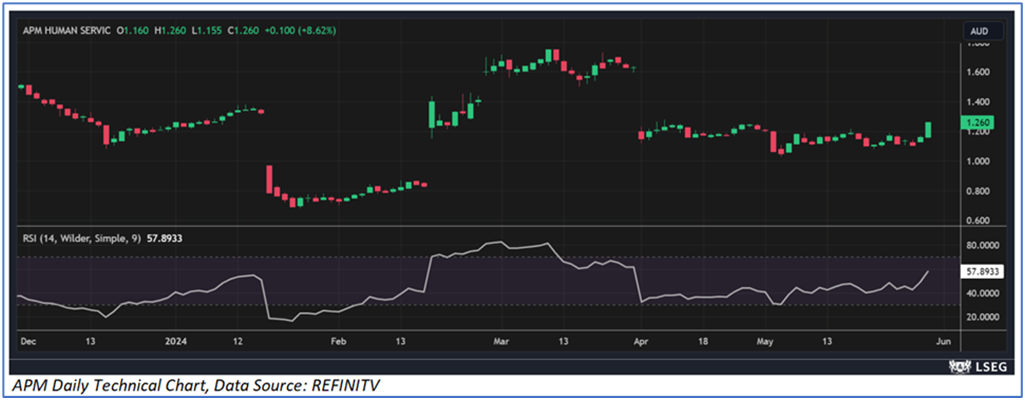Click the 1.400 price axis label
This screenshot has height=400, width=1025.
point(979,103)
